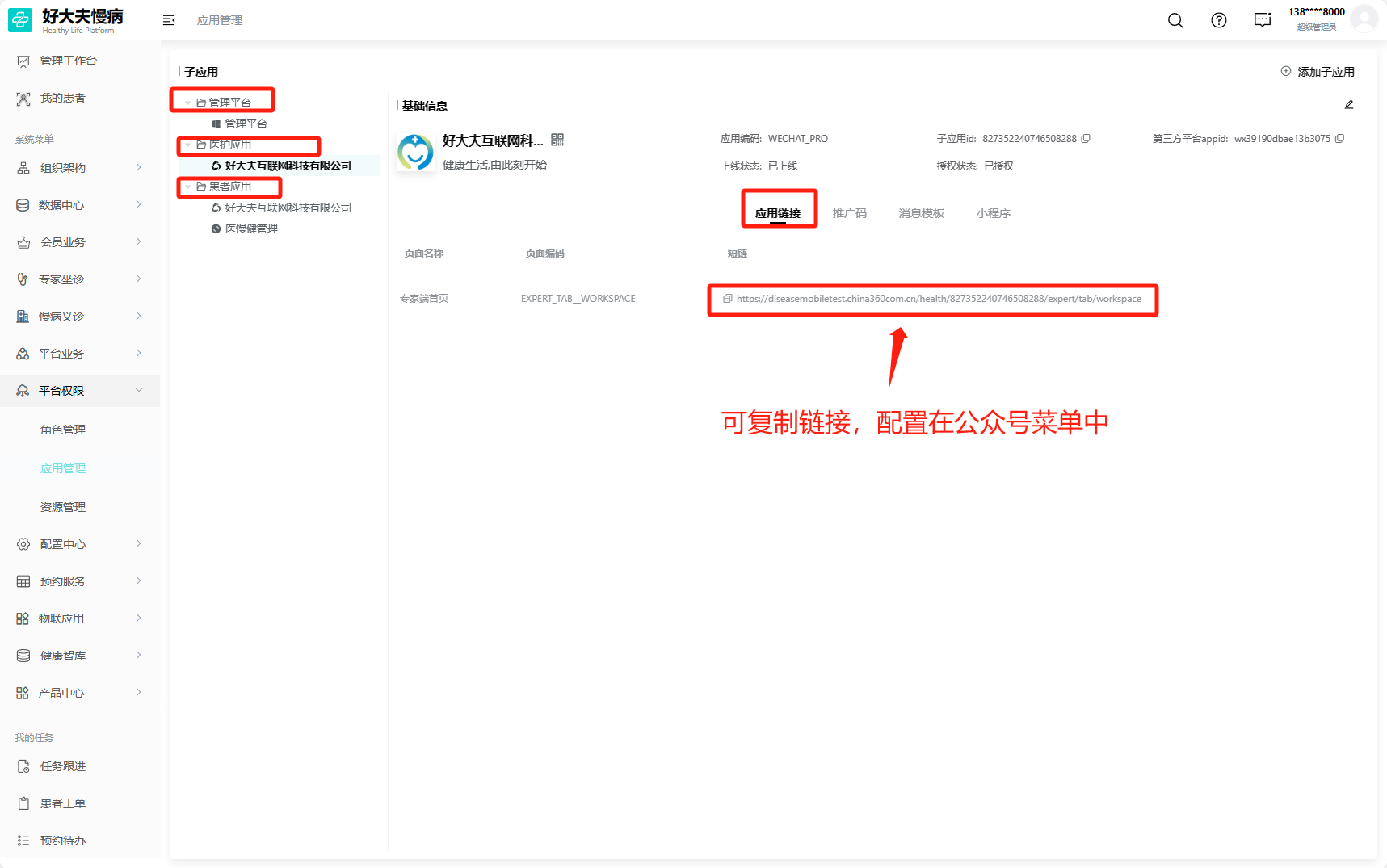
Task: Open 预约待办 in the sidebar
Action: point(63,841)
